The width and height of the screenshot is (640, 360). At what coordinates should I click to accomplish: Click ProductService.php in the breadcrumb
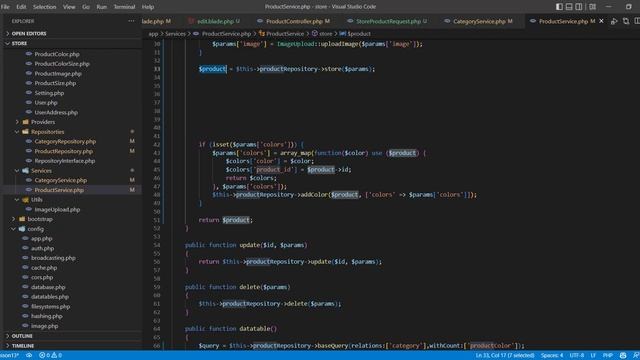(226, 34)
